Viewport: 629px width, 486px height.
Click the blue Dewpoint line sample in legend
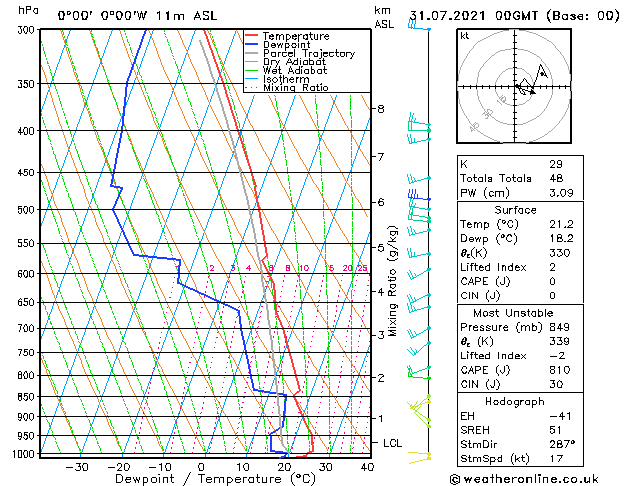point(252,45)
